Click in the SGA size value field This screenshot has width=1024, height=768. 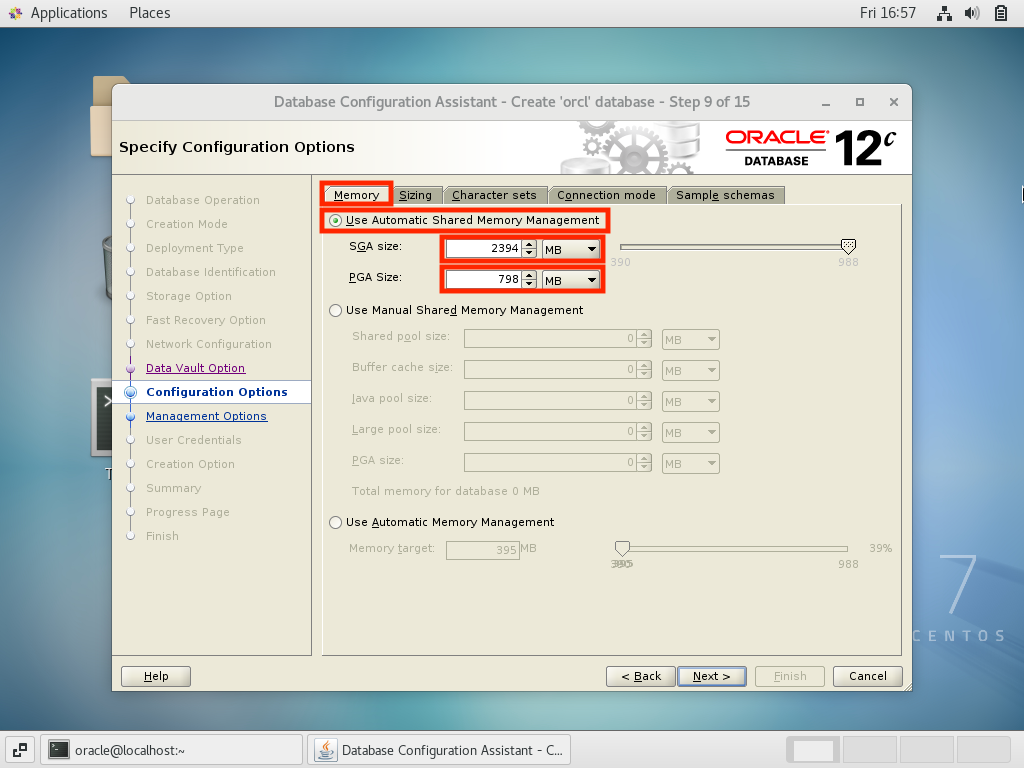pos(483,248)
